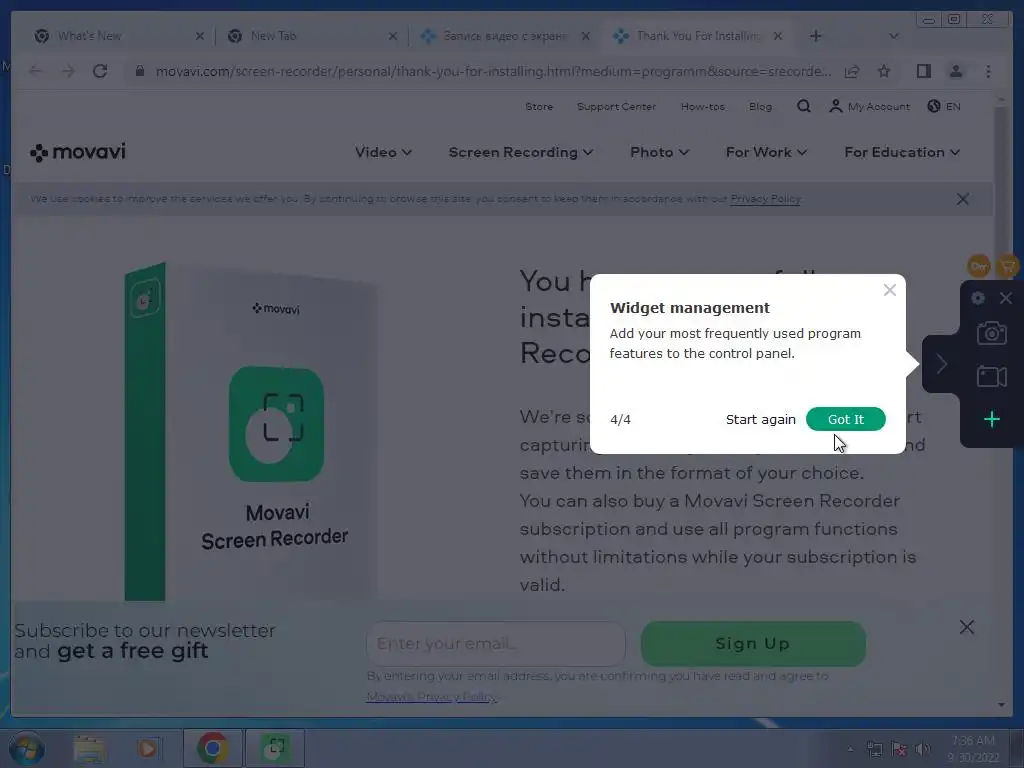
Task: Close the newsletter subscription banner
Action: click(x=967, y=627)
